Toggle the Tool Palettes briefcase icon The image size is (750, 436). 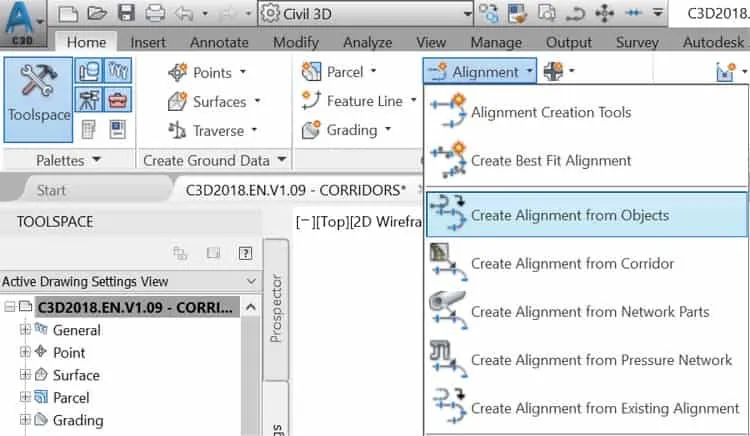118,99
